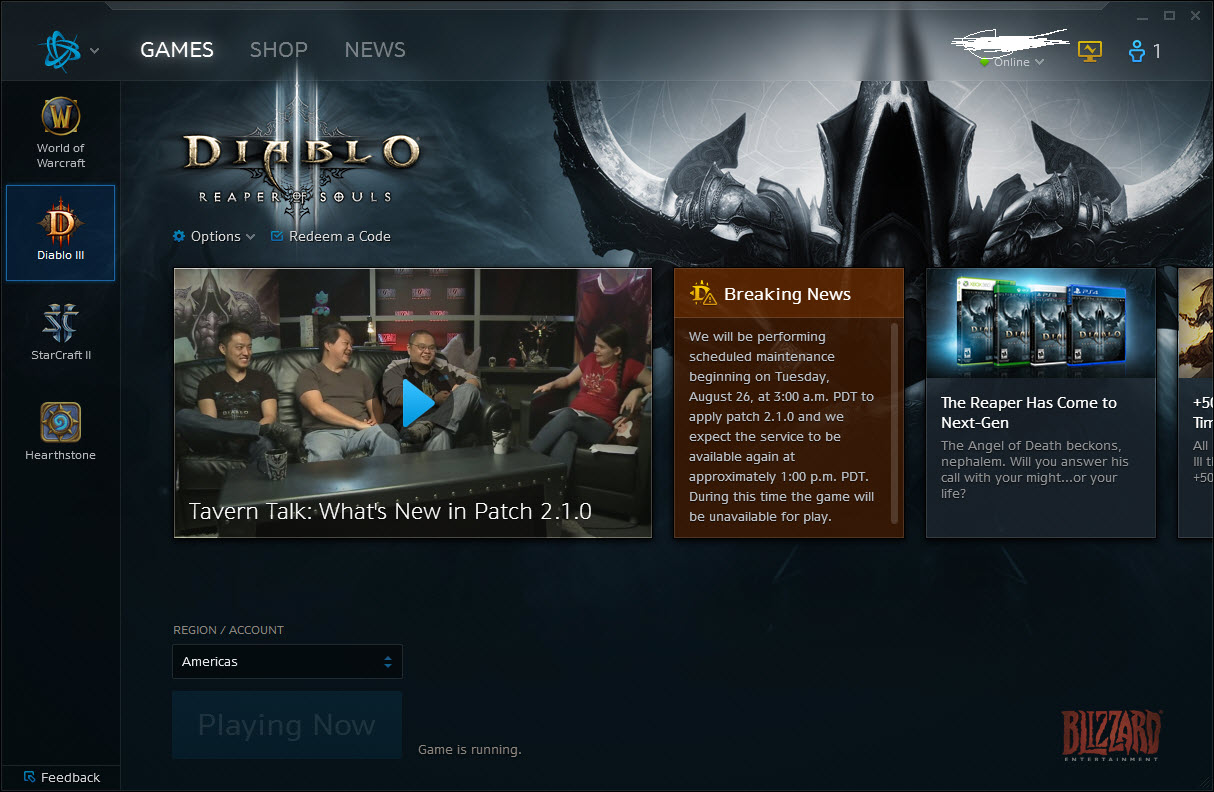Click the Breaking News panel scrollbar
Image resolution: width=1214 pixels, height=792 pixels.
[x=894, y=423]
